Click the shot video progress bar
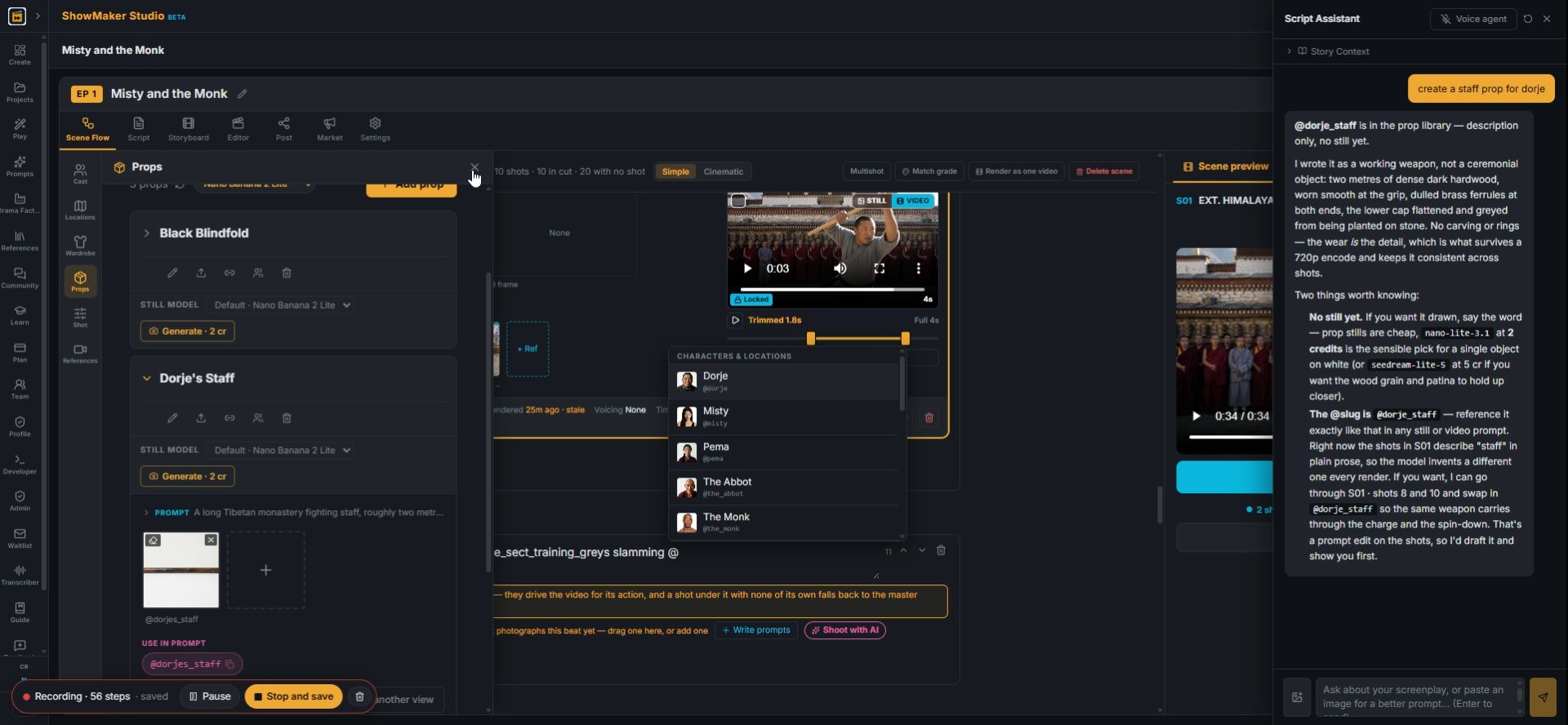The image size is (1568, 725). click(x=832, y=289)
